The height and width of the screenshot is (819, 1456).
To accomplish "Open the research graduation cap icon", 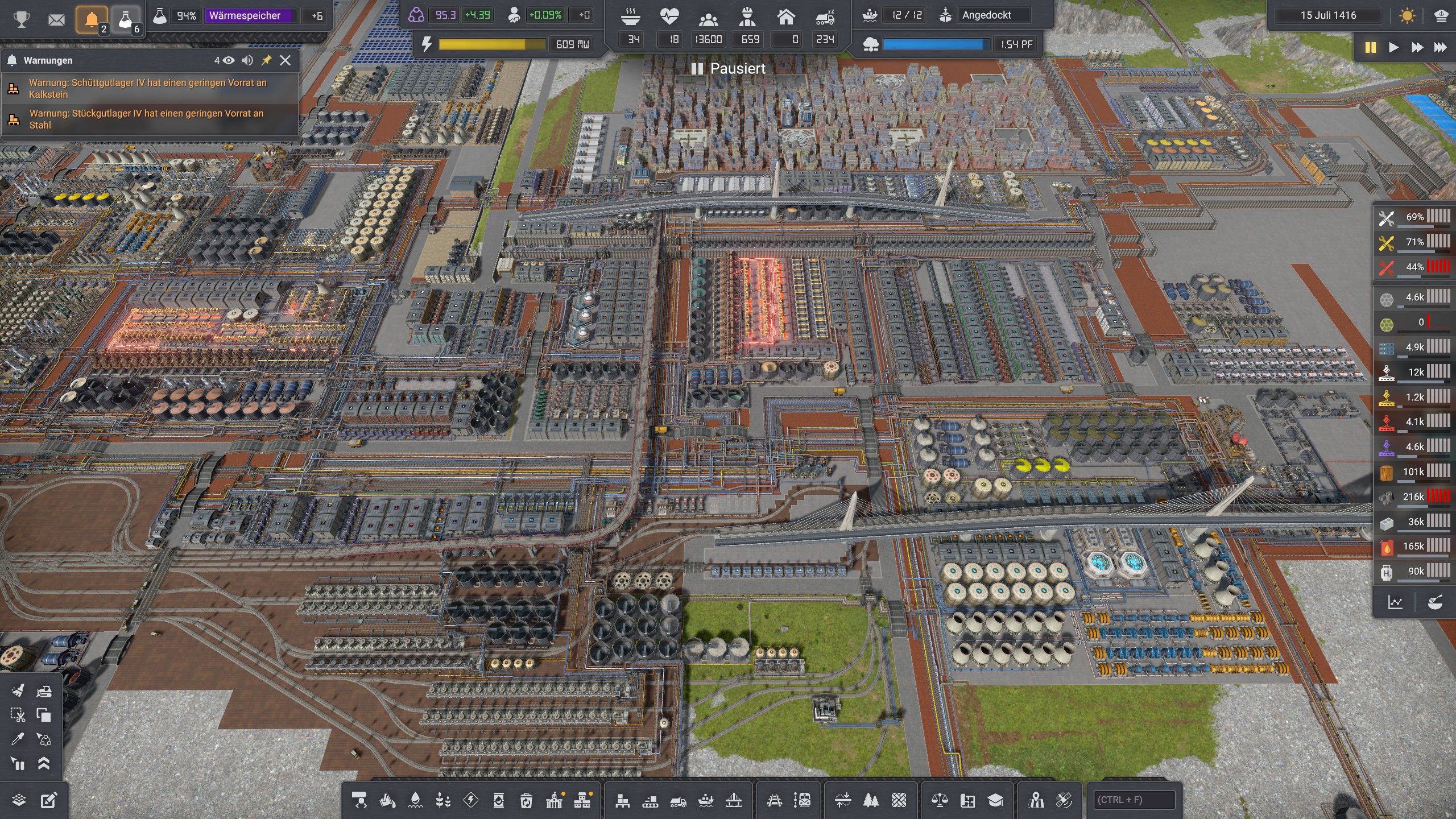I will point(995,801).
